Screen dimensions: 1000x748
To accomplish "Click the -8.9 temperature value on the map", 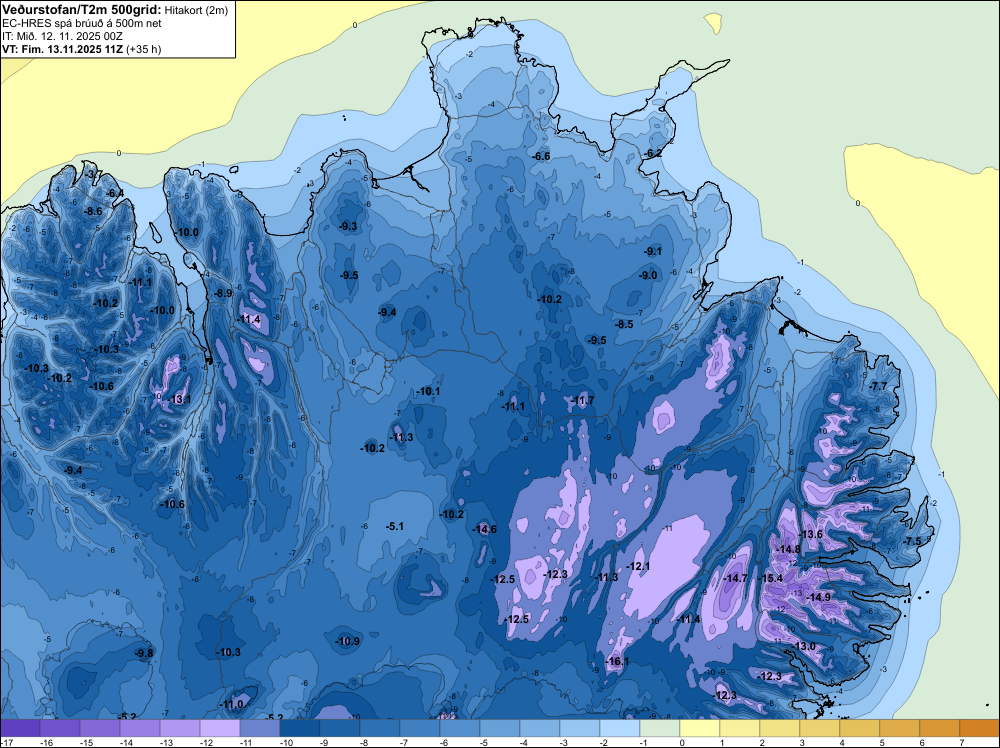I will [x=223, y=293].
